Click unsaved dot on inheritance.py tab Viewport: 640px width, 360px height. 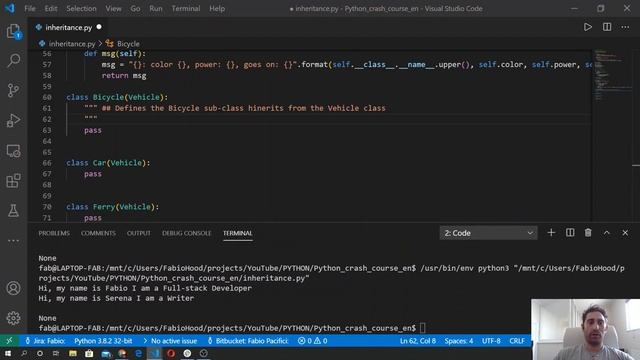pos(99,27)
